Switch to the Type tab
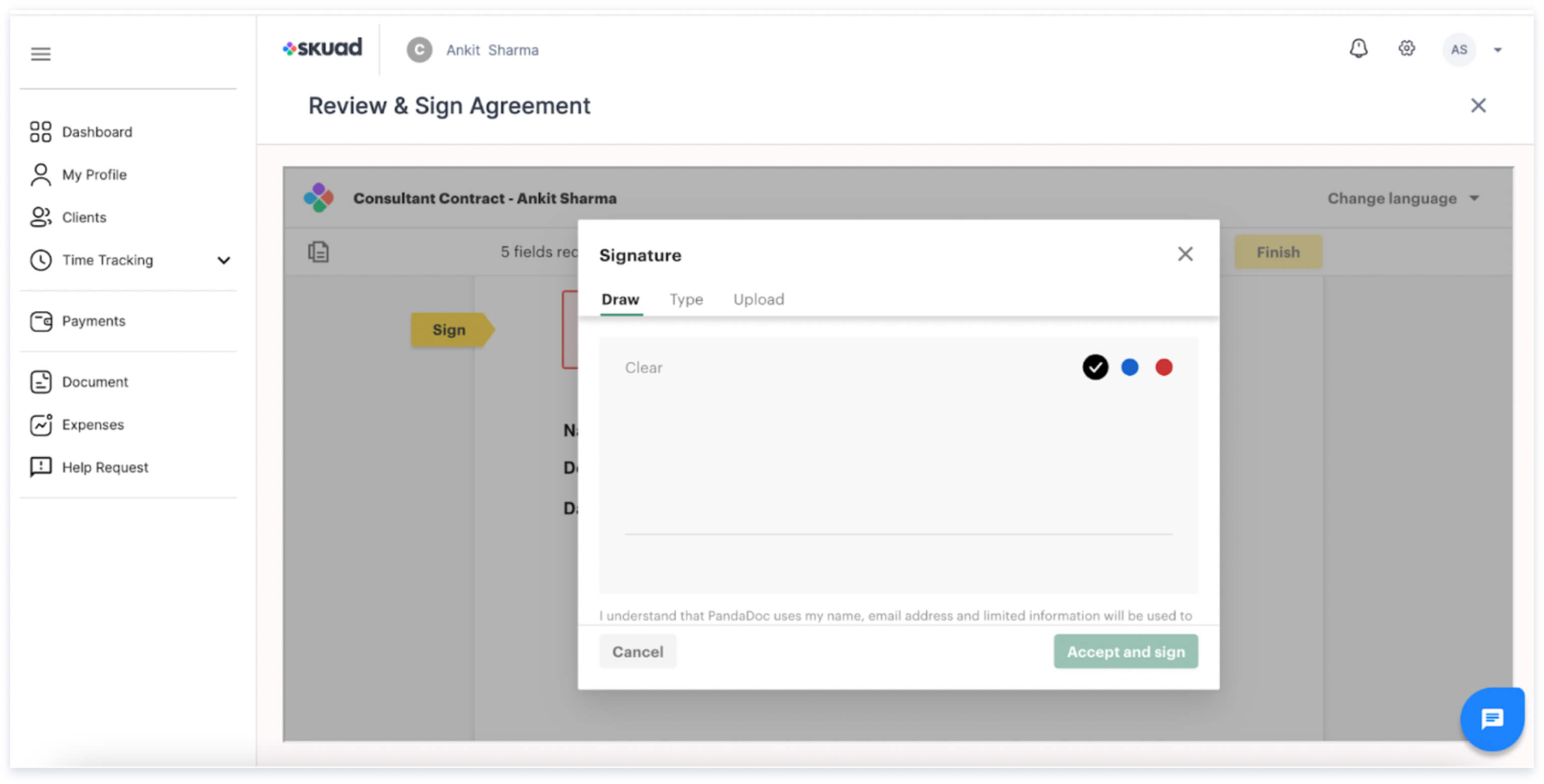Screen dimensions: 1544x784 click(686, 299)
